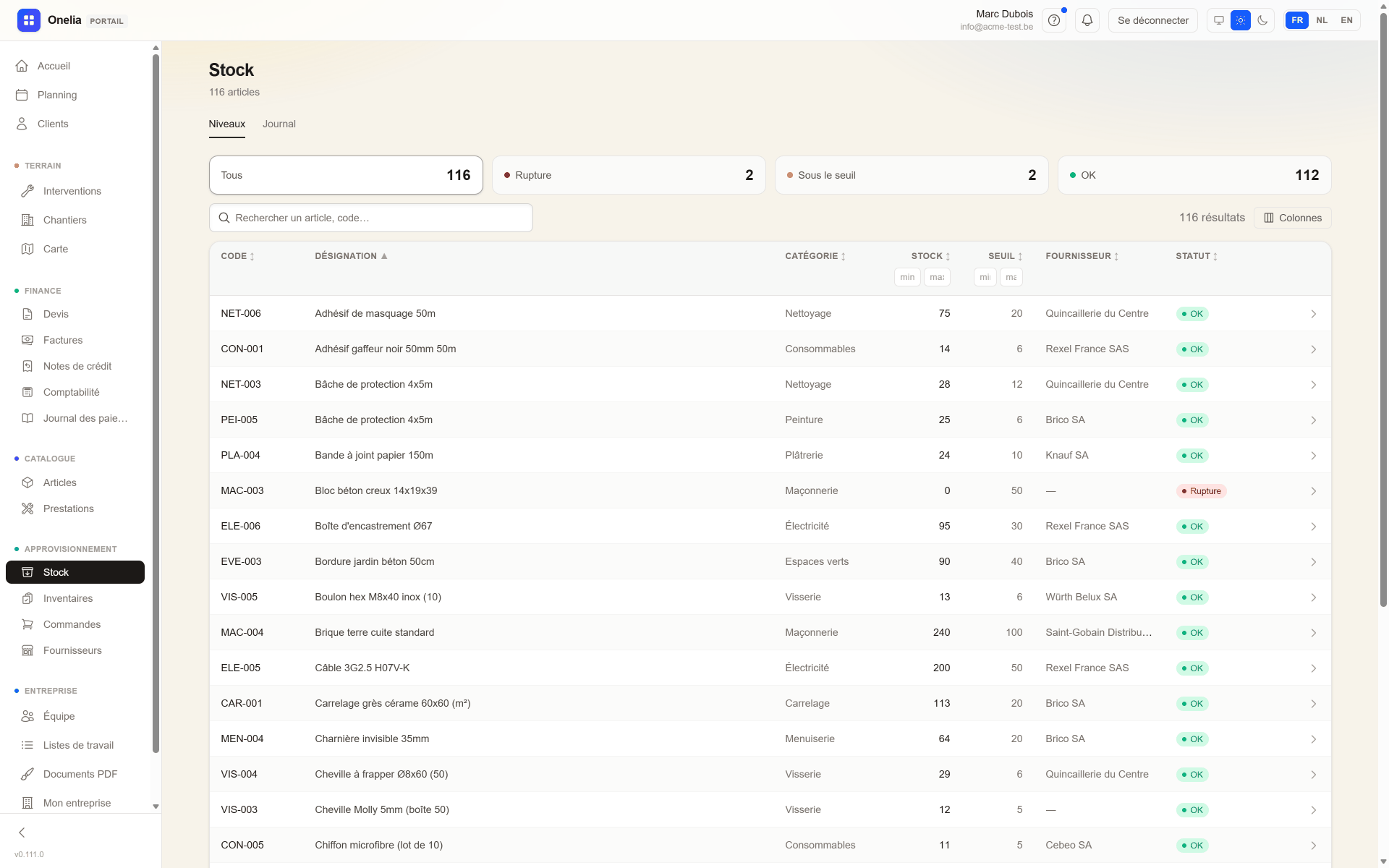
Task: Open Fournisseurs page
Action: coord(75,650)
